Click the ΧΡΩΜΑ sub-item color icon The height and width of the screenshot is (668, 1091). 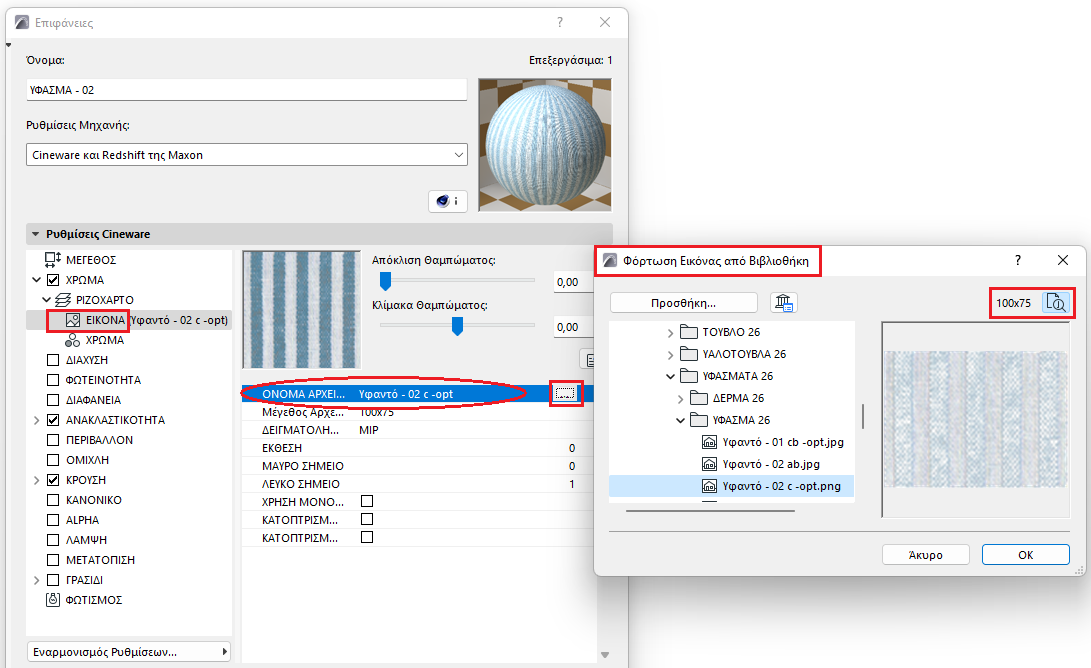click(x=72, y=340)
